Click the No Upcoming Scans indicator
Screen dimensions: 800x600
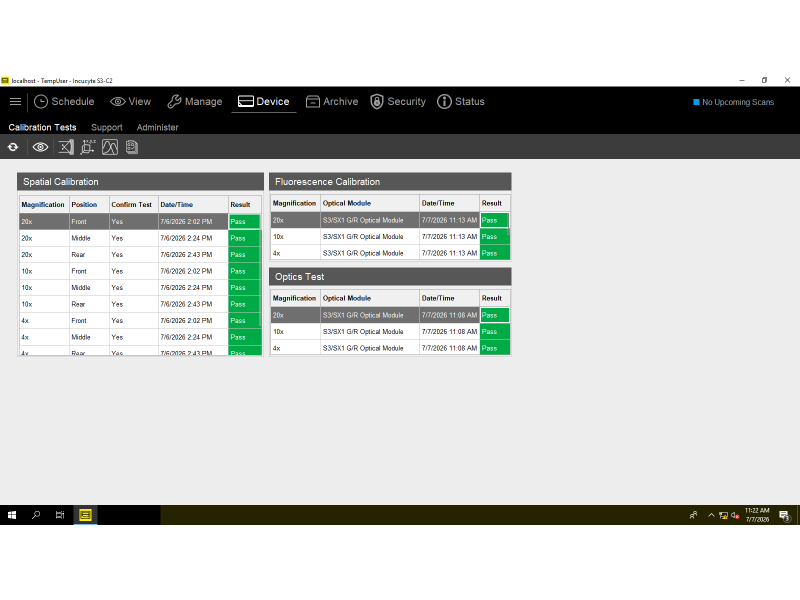tap(734, 102)
